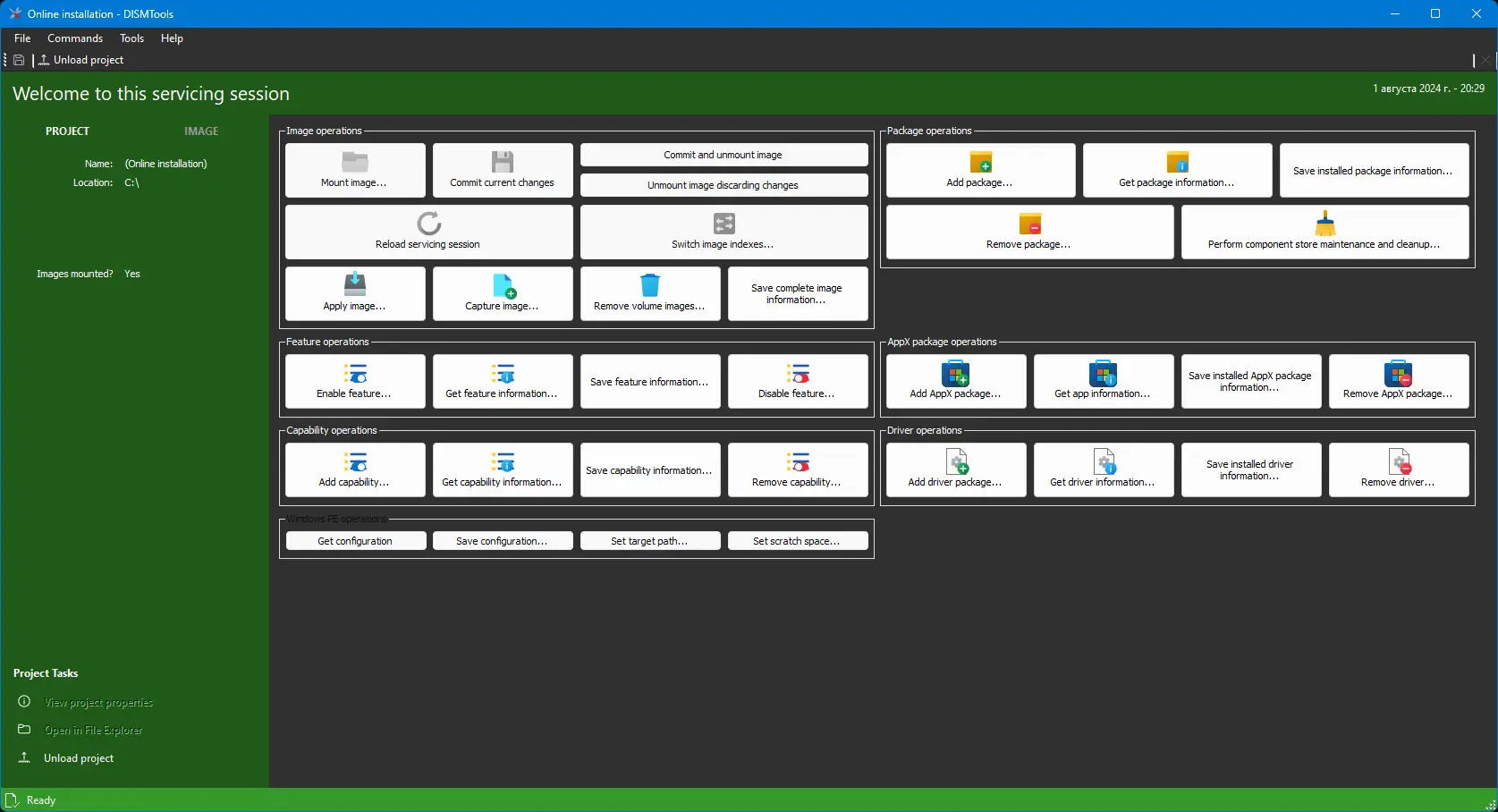The height and width of the screenshot is (812, 1498).
Task: Click Get feature information
Action: pyautogui.click(x=503, y=381)
